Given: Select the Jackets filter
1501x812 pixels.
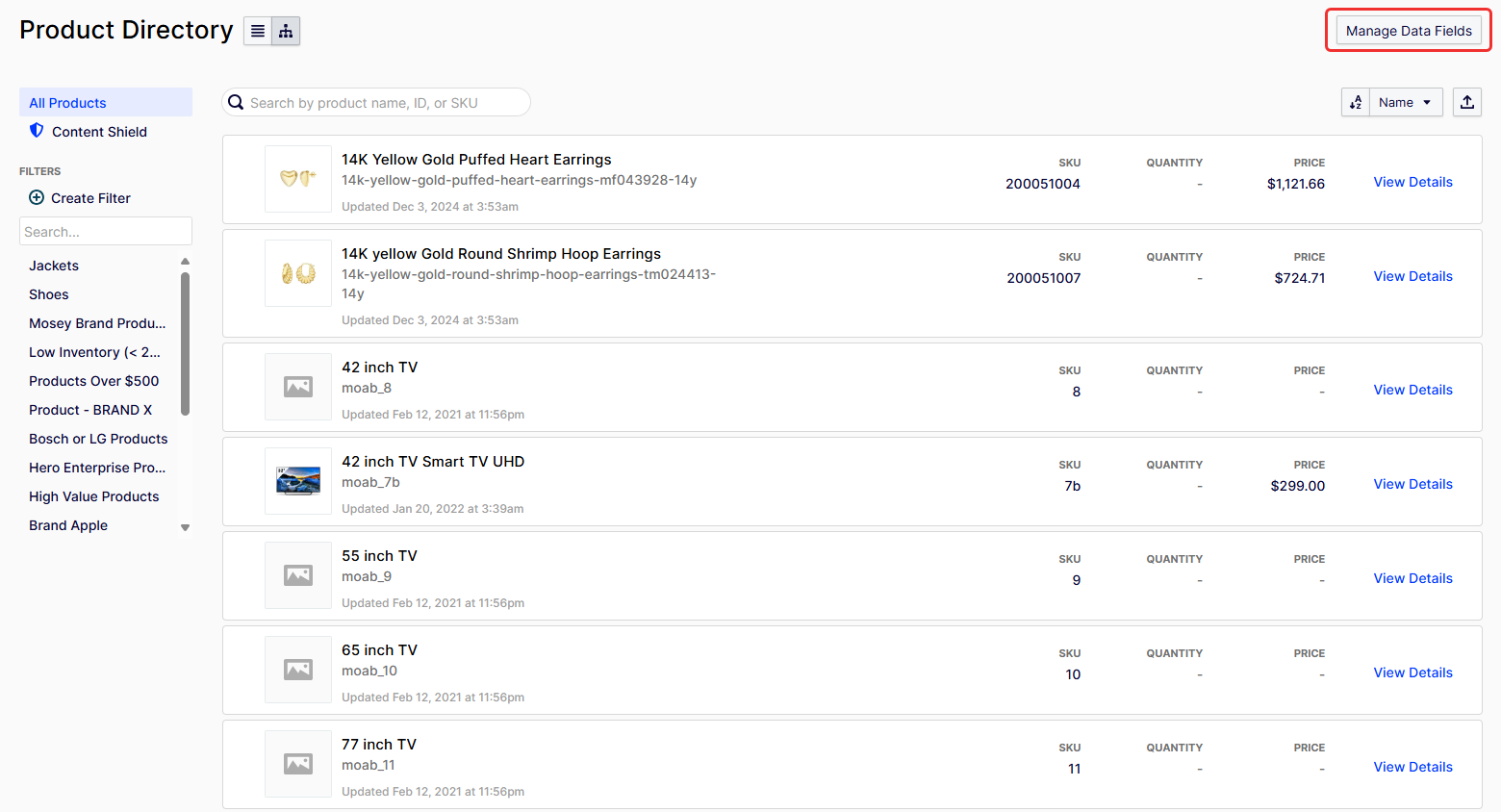Looking at the screenshot, I should pos(54,266).
